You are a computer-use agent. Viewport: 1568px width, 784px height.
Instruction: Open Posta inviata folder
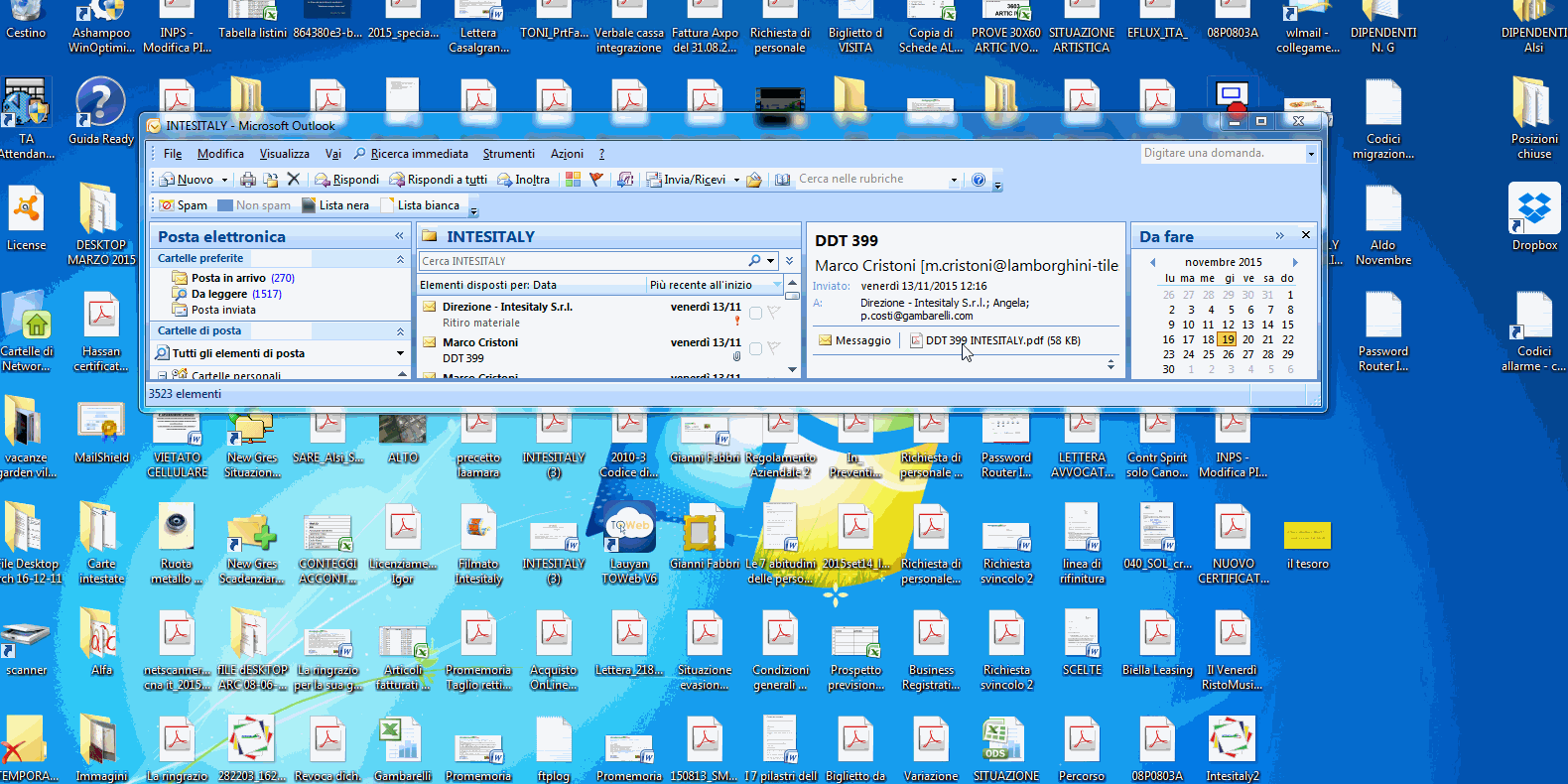pos(213,310)
